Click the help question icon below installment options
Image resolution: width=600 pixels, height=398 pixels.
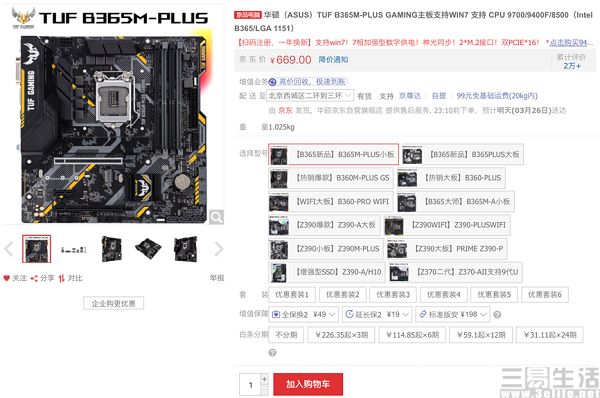click(272, 352)
